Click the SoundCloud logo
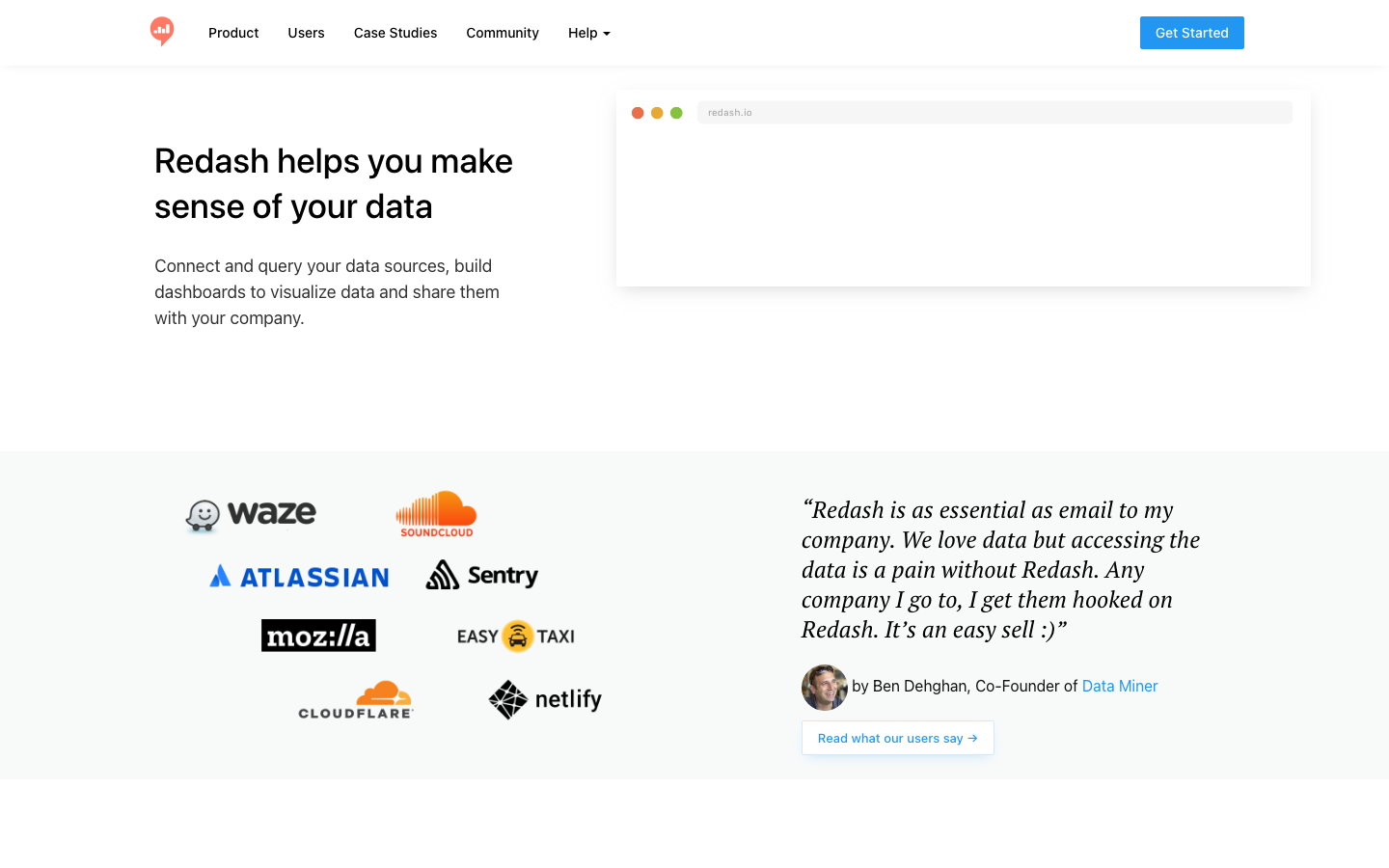The width and height of the screenshot is (1389, 868). click(437, 514)
